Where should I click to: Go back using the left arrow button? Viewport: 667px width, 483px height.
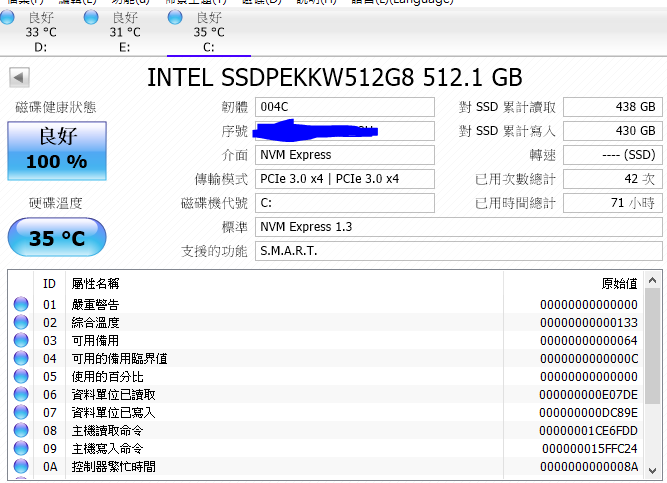click(19, 77)
